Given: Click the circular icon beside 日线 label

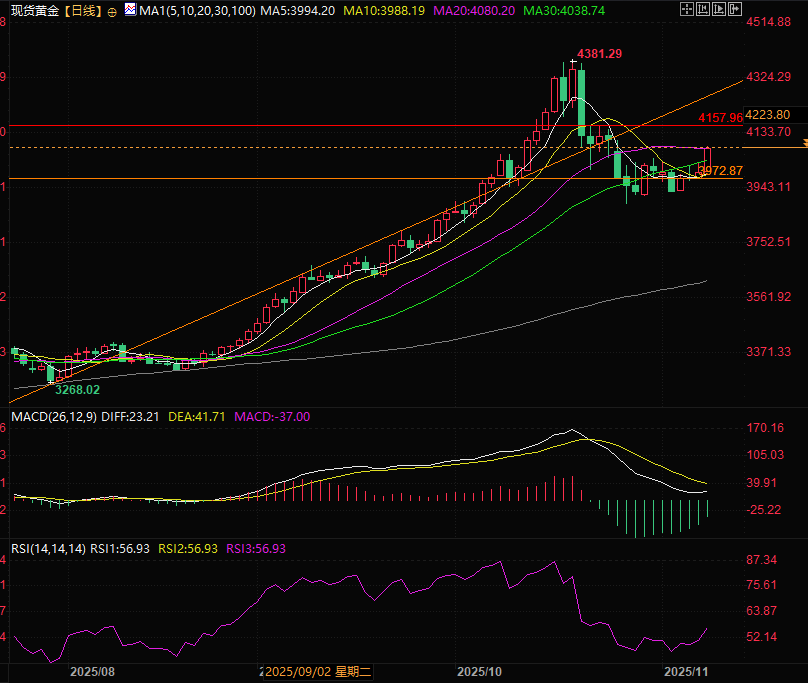Looking at the screenshot, I should 110,11.
